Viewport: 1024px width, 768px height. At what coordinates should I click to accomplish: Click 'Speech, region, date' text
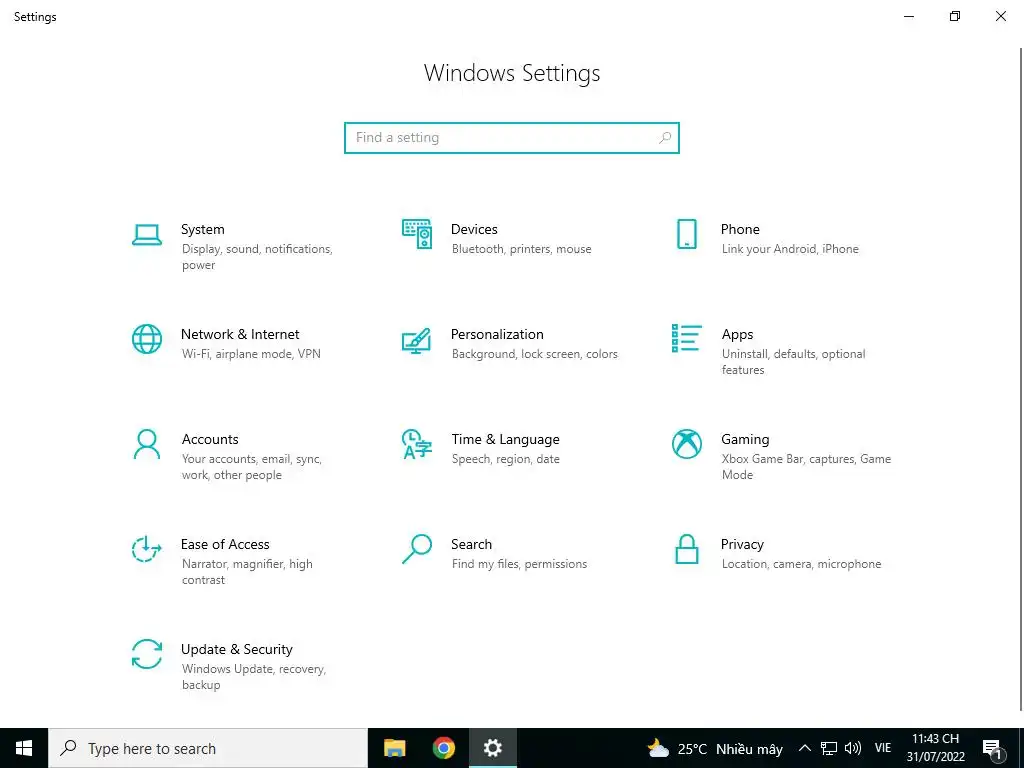[x=505, y=459]
